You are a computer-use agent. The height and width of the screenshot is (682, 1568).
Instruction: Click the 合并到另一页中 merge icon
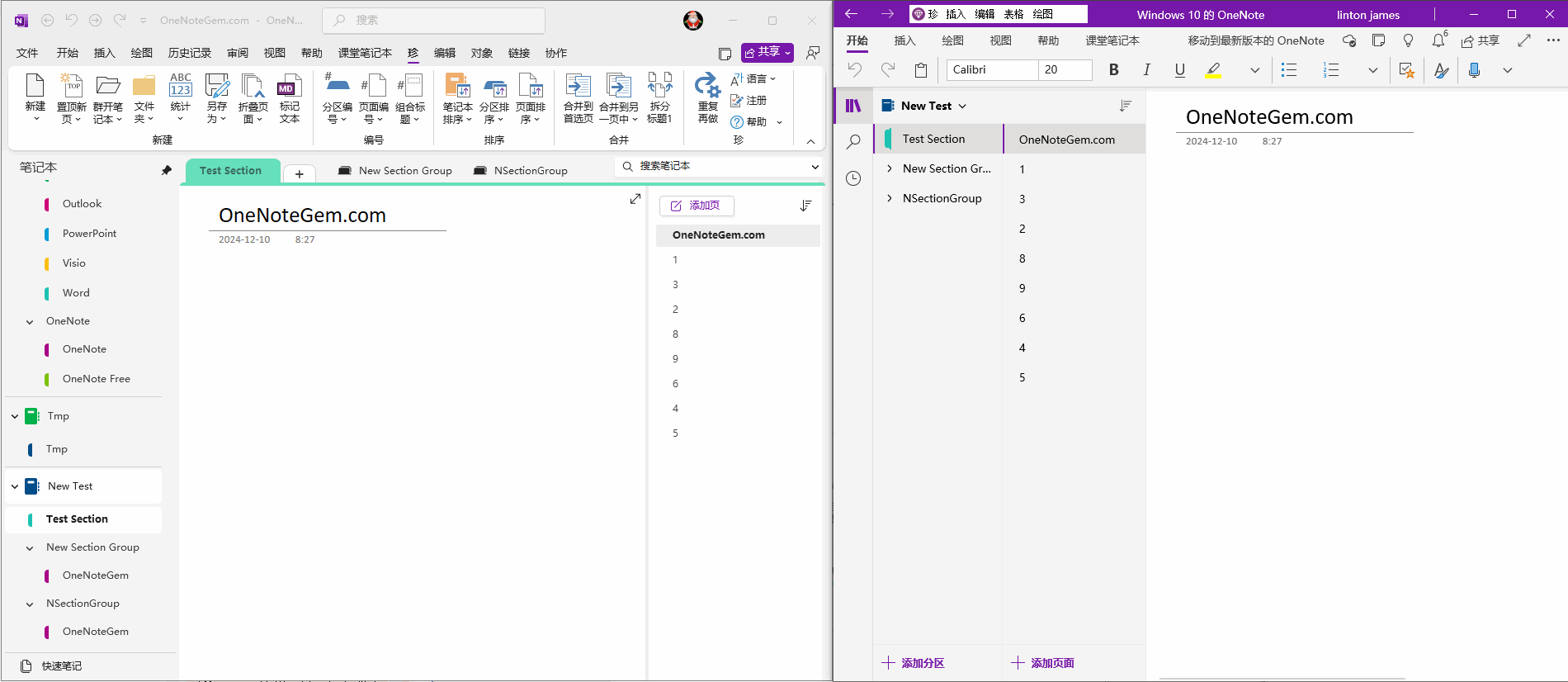coord(618,86)
